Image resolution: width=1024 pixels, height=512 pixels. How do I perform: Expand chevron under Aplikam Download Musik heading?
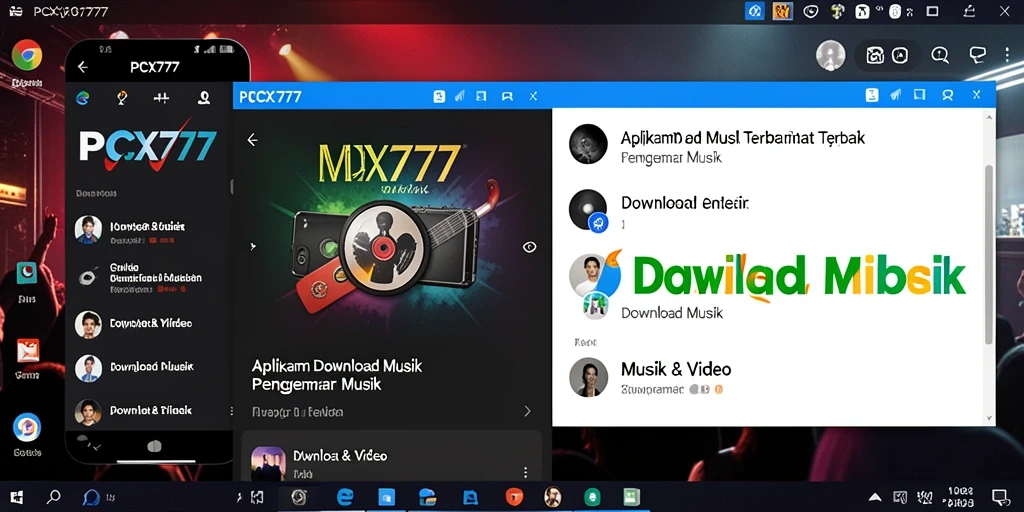pyautogui.click(x=527, y=411)
